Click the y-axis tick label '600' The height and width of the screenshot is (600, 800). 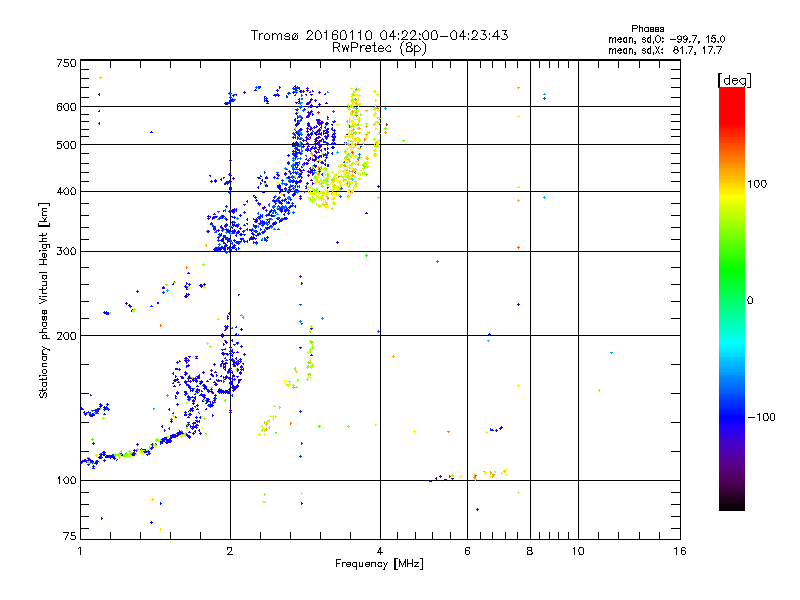(x=67, y=107)
